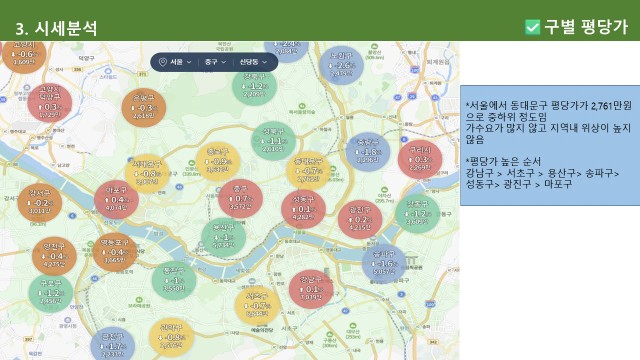The width and height of the screenshot is (640, 360).
Task: Open the 신당동 neighborhood dropdown
Action: [253, 62]
